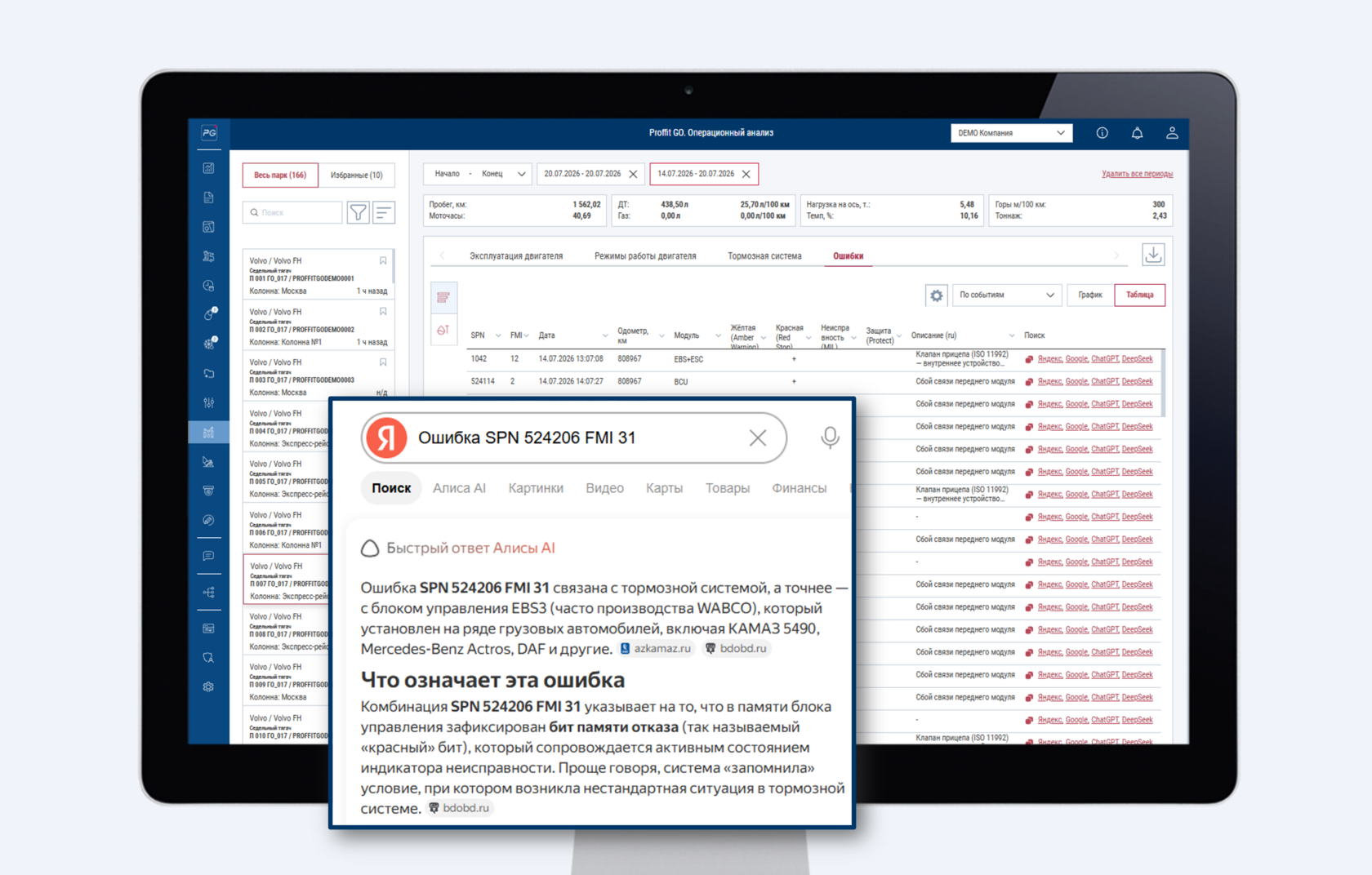Expand the Дата column arrow
The width and height of the screenshot is (1372, 875).
pyautogui.click(x=605, y=336)
